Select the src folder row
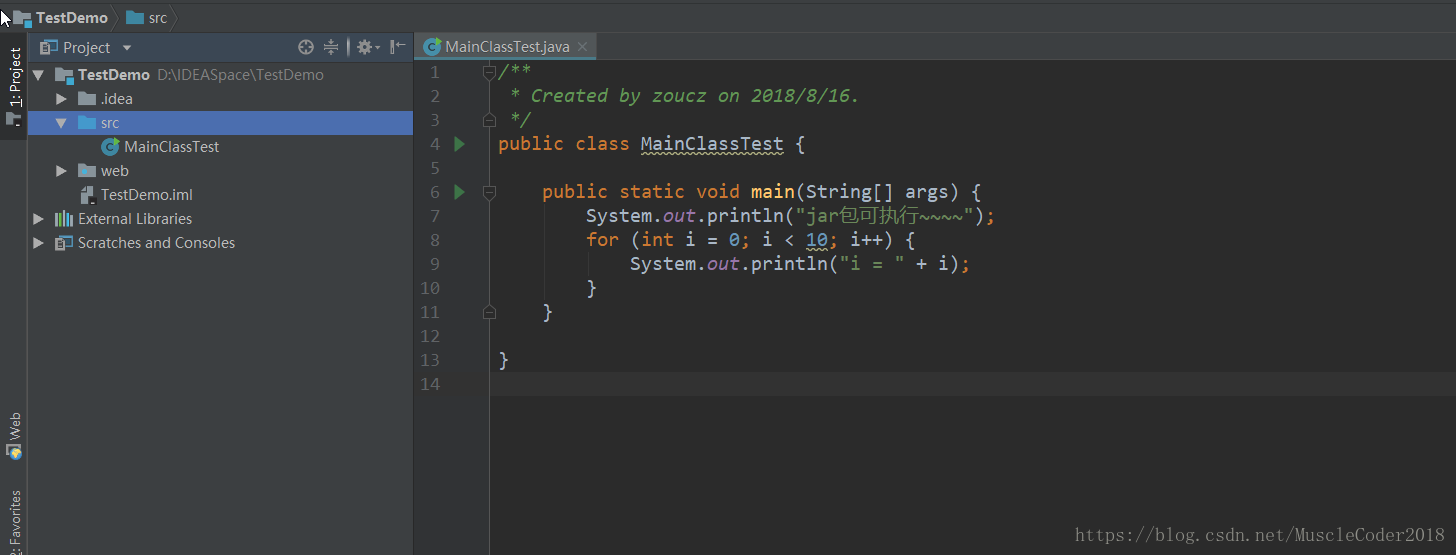Viewport: 1456px width, 555px height. pos(220,123)
